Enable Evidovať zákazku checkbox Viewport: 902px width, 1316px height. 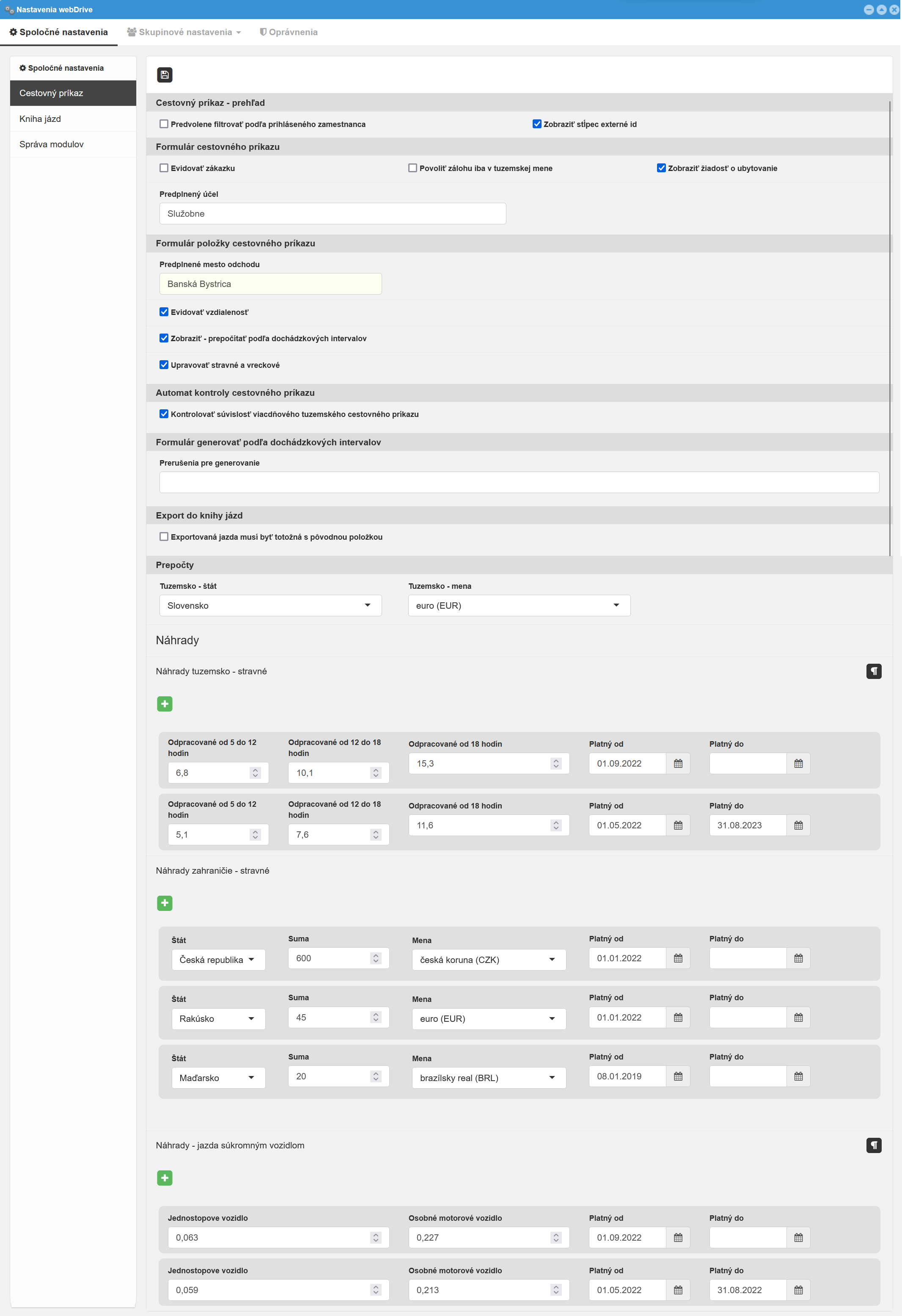pos(164,168)
